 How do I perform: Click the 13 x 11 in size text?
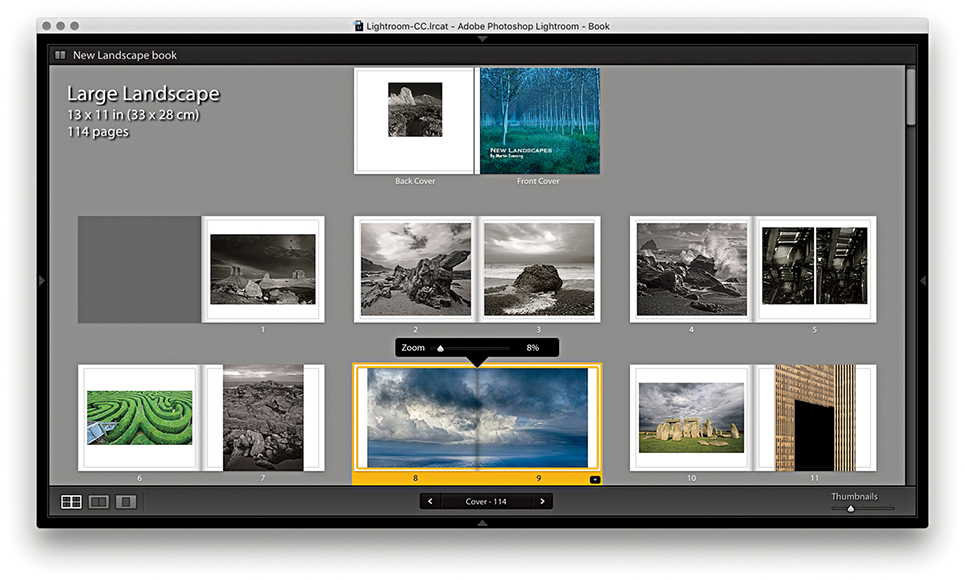[133, 115]
